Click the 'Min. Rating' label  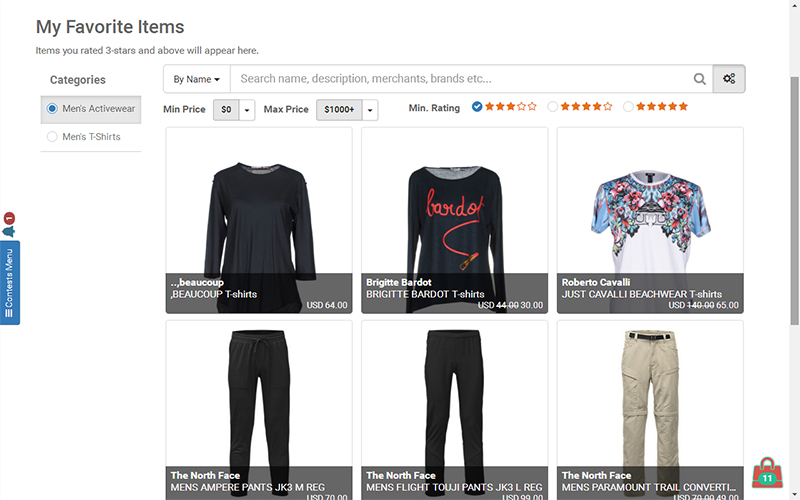pyautogui.click(x=434, y=108)
